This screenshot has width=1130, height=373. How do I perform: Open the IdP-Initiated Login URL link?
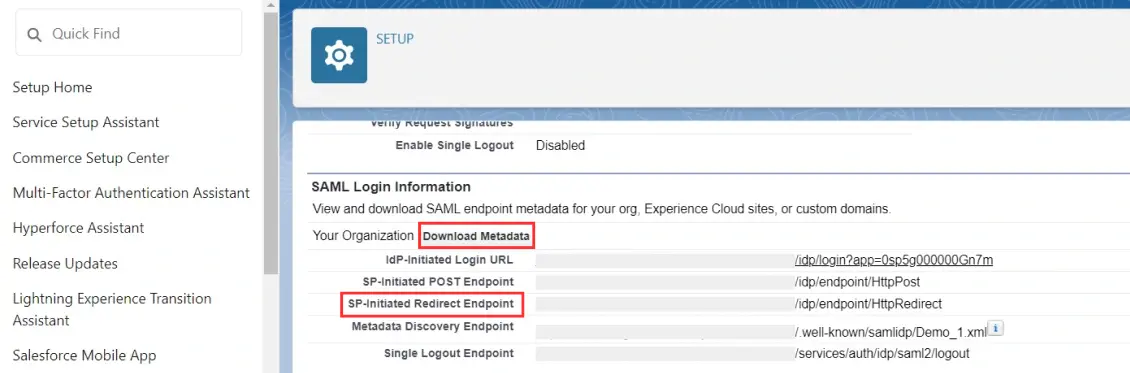click(x=894, y=260)
